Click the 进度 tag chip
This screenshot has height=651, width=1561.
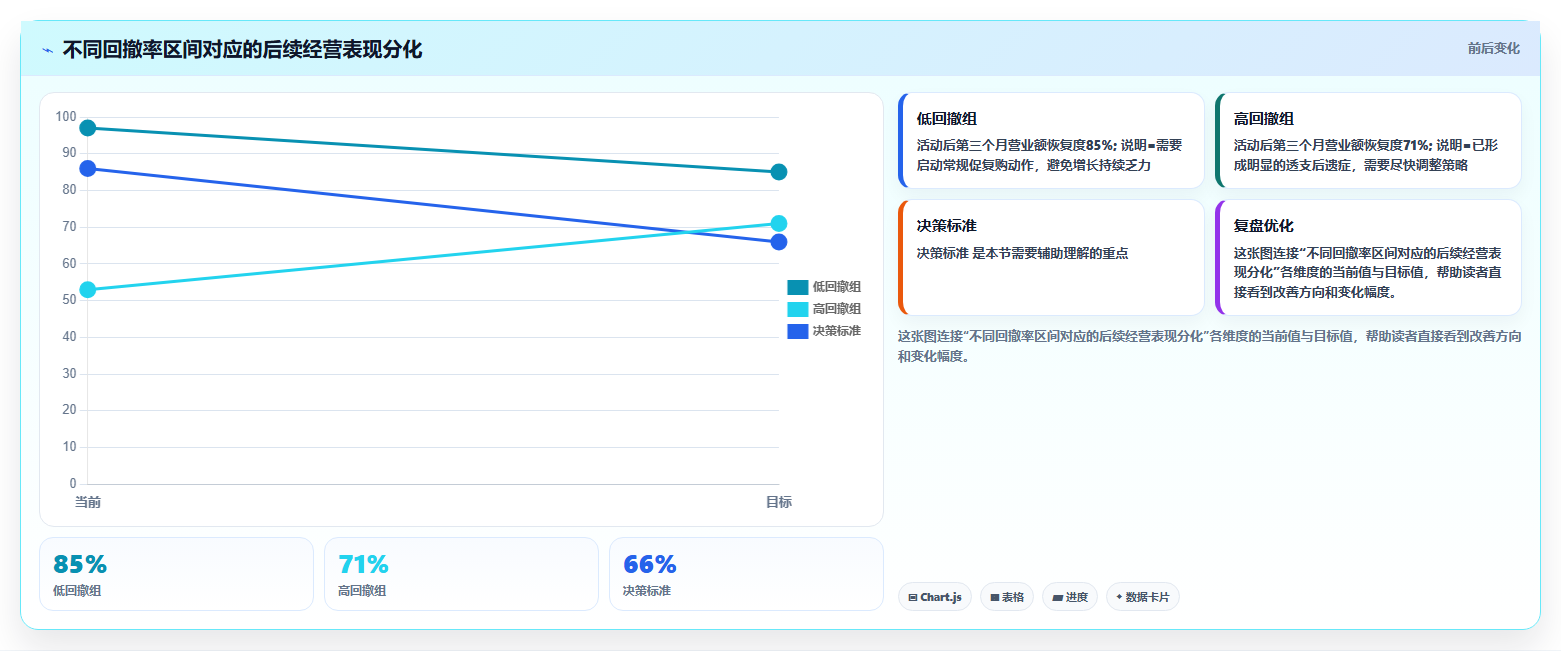coord(1070,597)
